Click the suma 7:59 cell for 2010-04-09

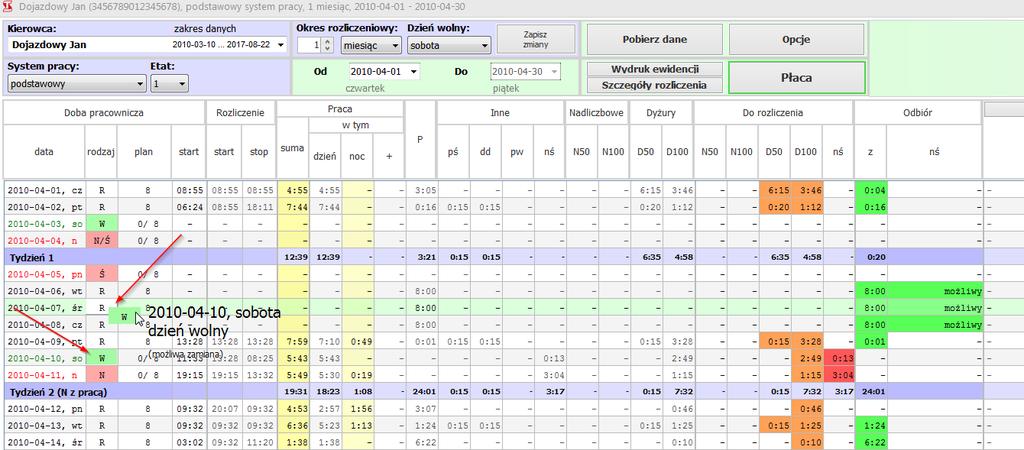(x=293, y=341)
